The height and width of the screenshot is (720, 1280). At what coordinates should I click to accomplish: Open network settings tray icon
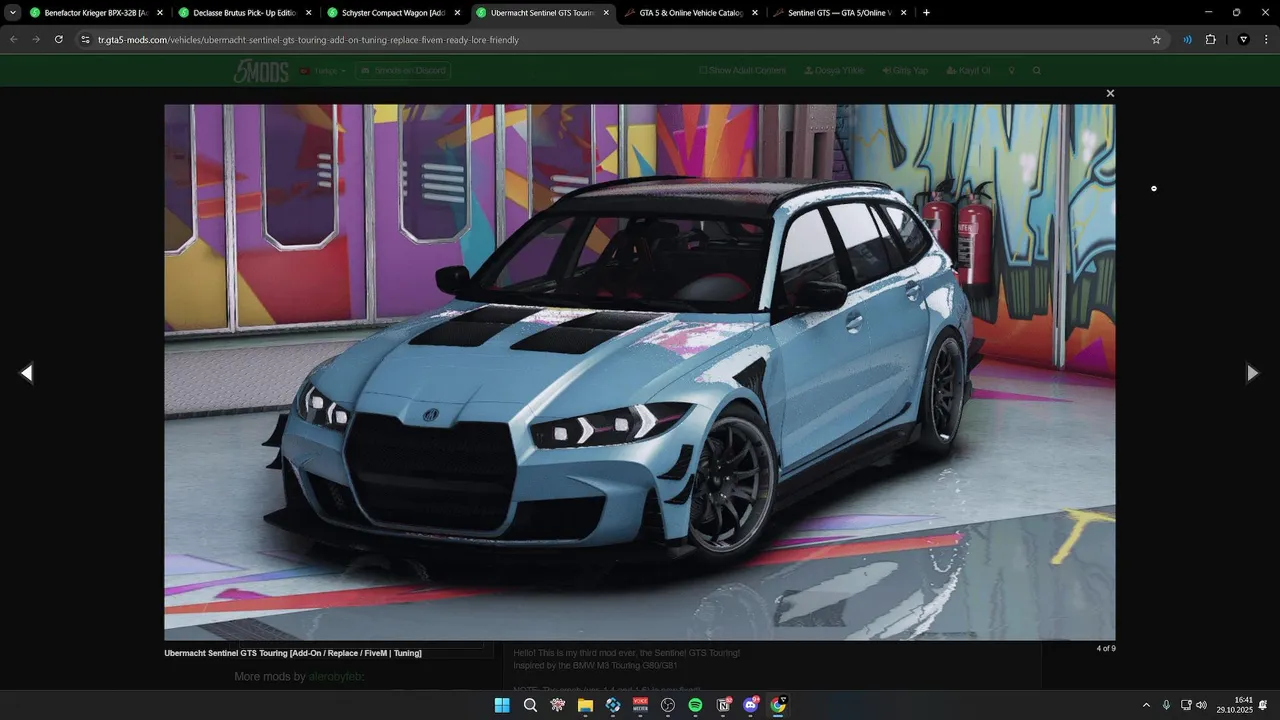1186,705
